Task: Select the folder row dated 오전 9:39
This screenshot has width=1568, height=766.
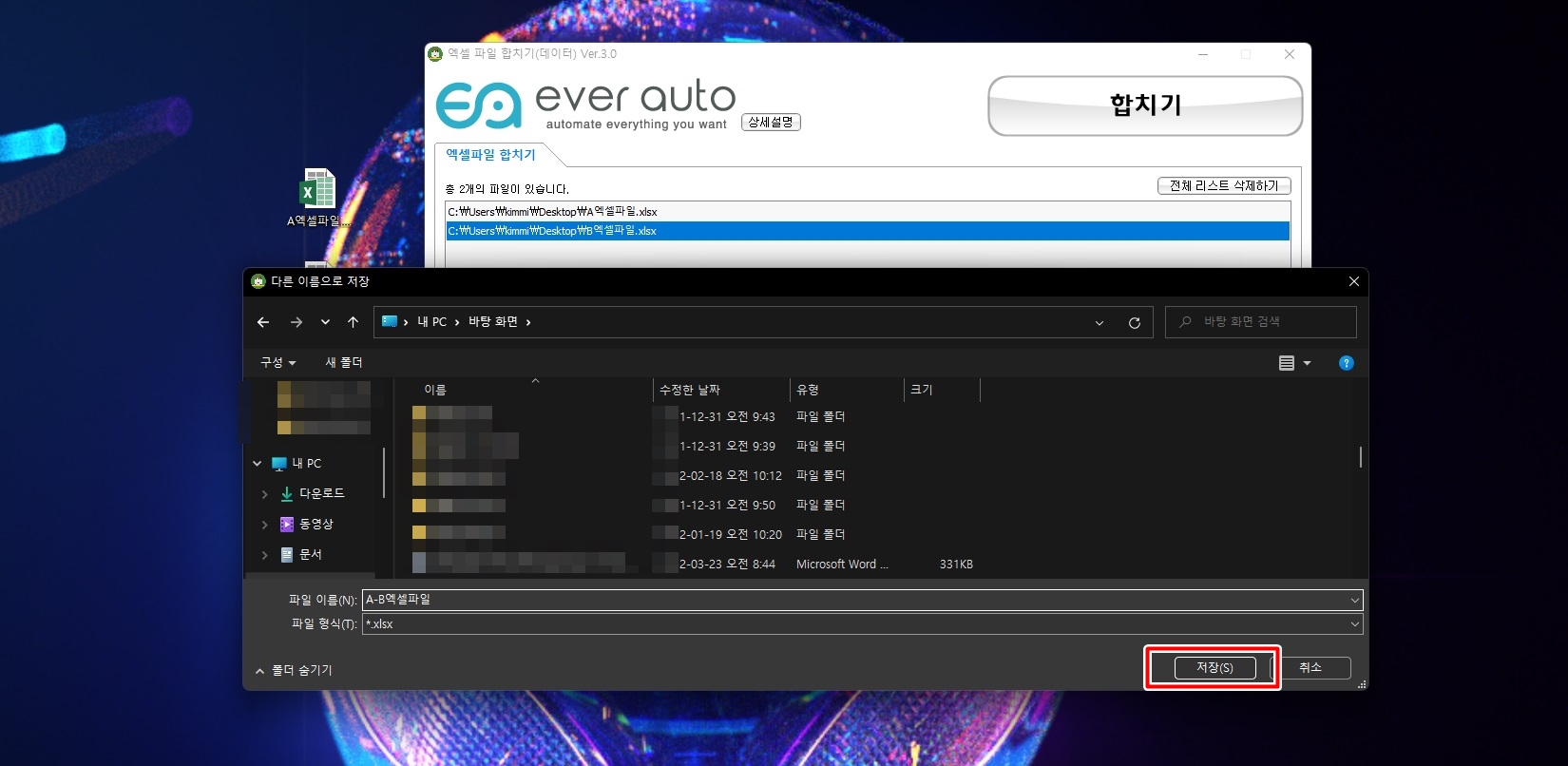Action: click(x=693, y=447)
